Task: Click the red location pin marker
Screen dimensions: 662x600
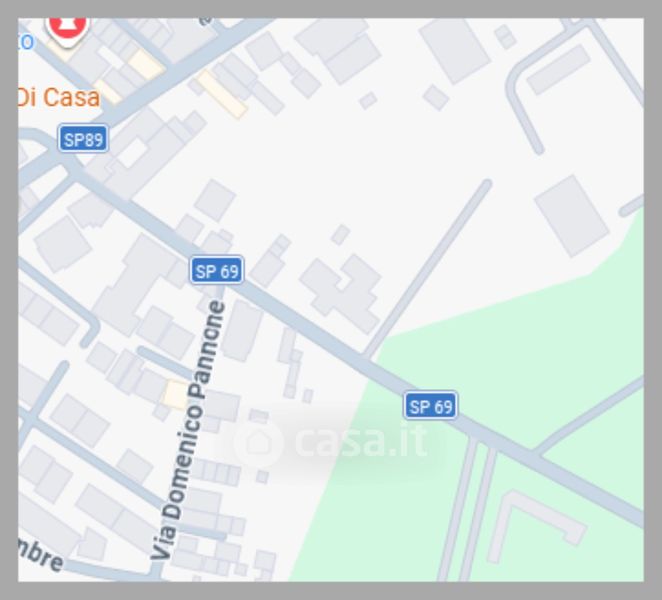Action: [x=68, y=29]
